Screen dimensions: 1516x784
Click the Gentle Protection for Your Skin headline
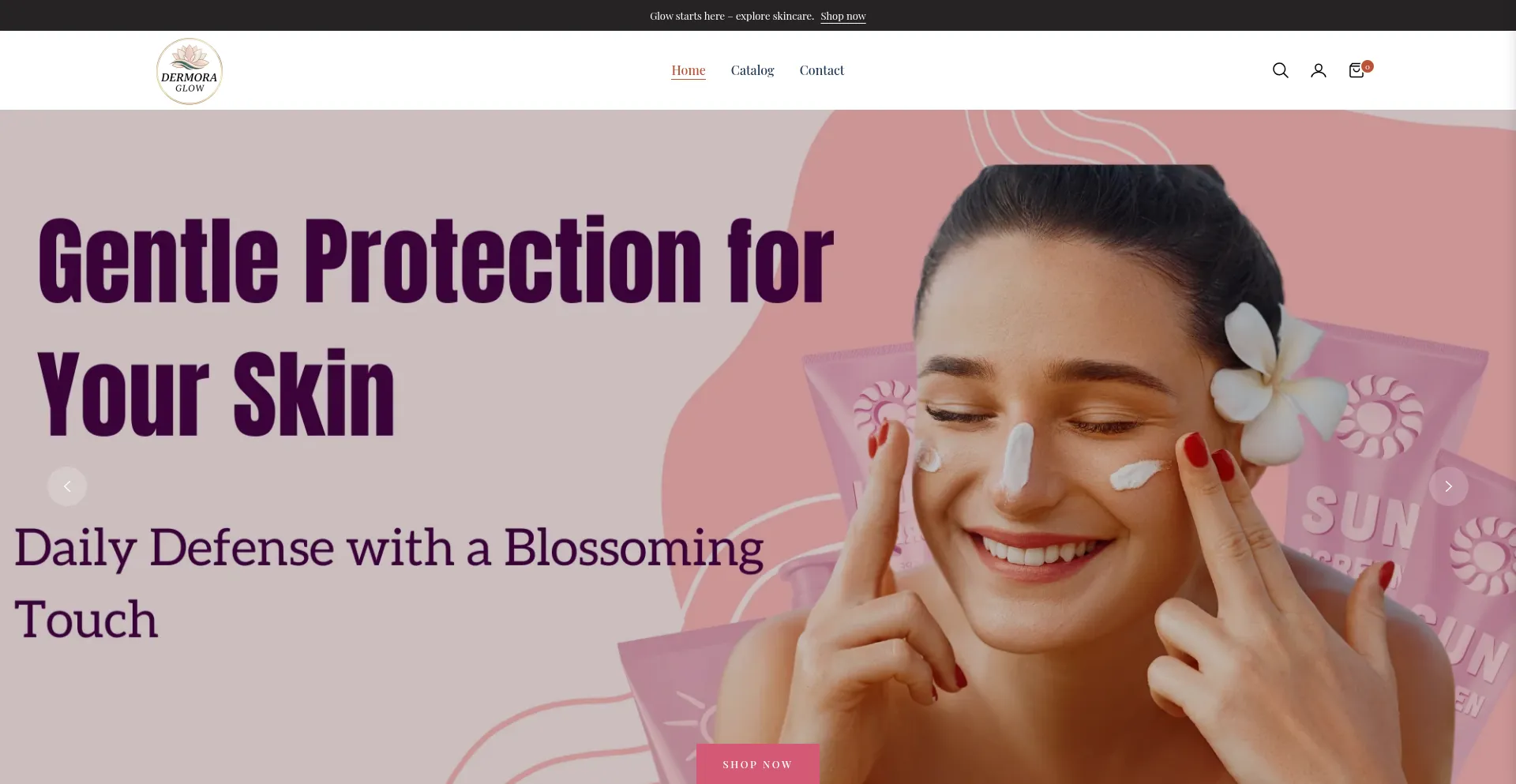(x=436, y=325)
